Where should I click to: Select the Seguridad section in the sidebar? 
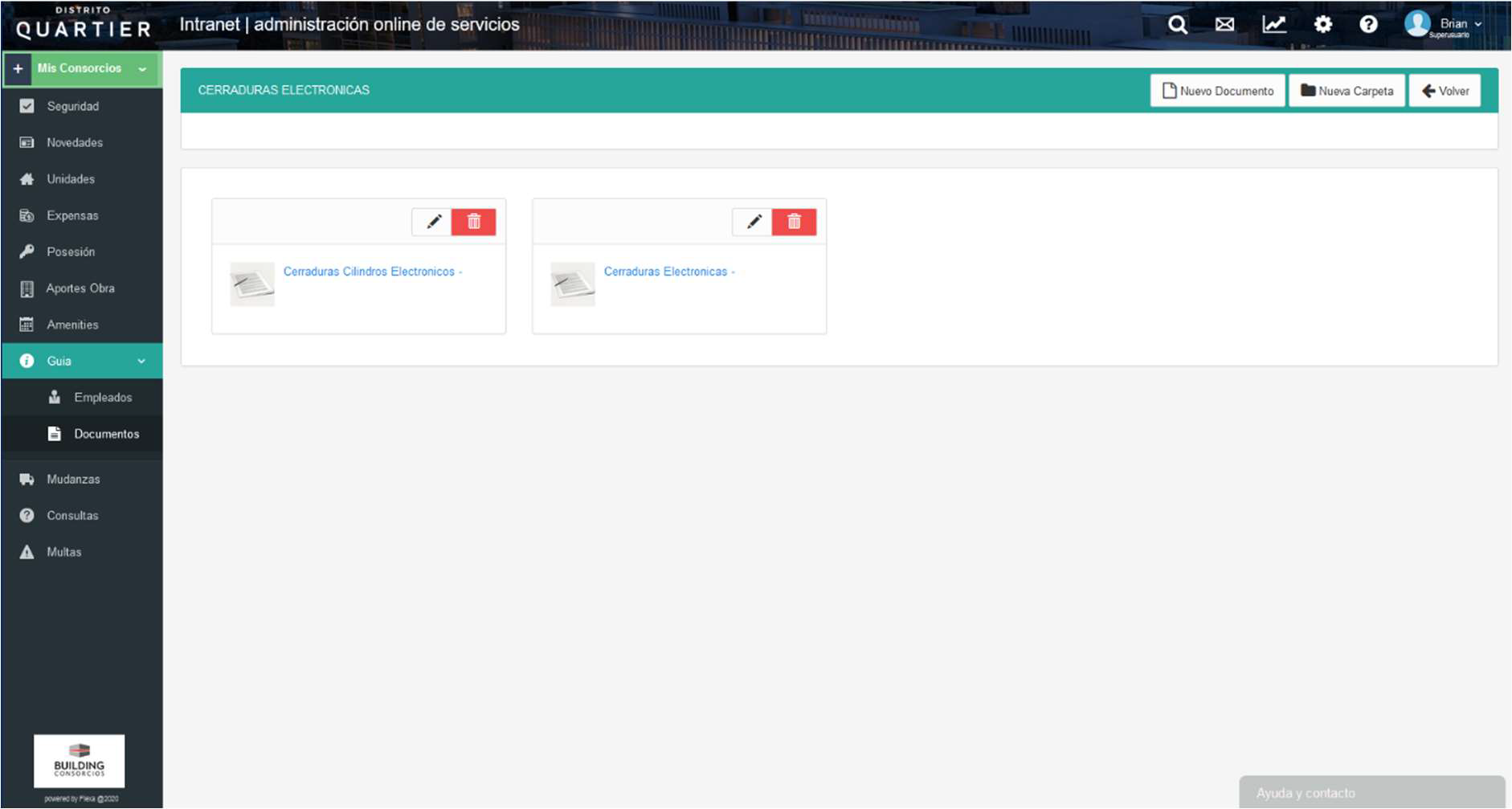[x=72, y=105]
